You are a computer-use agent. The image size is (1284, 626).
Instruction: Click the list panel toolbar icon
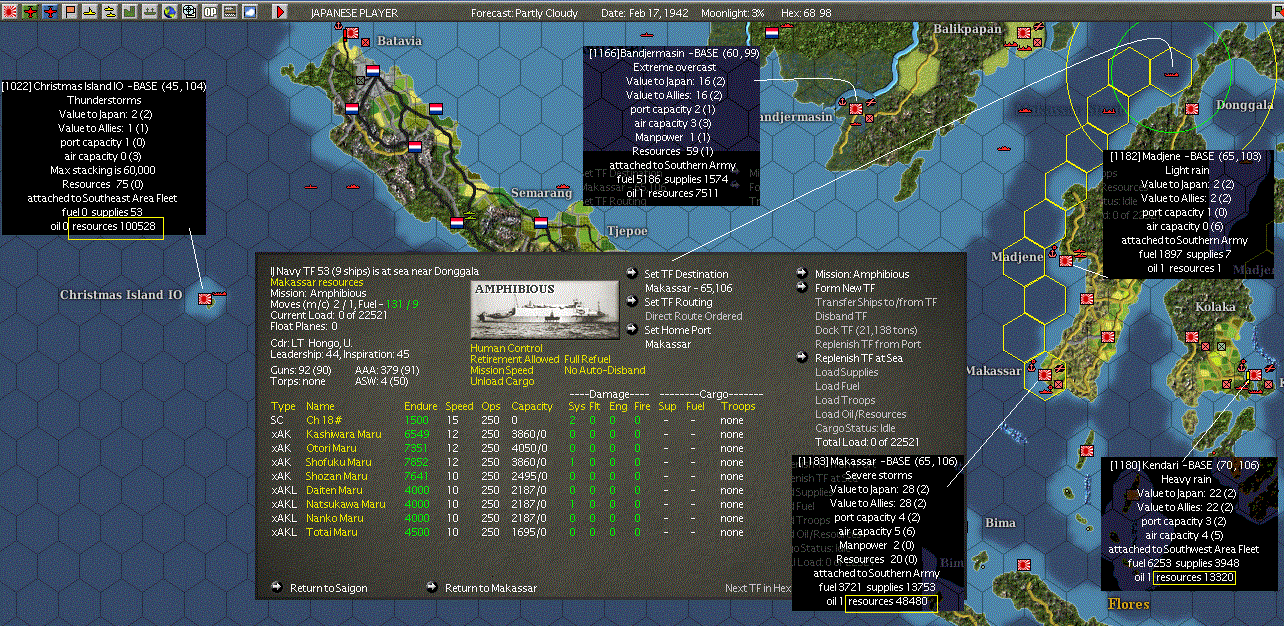(x=230, y=12)
